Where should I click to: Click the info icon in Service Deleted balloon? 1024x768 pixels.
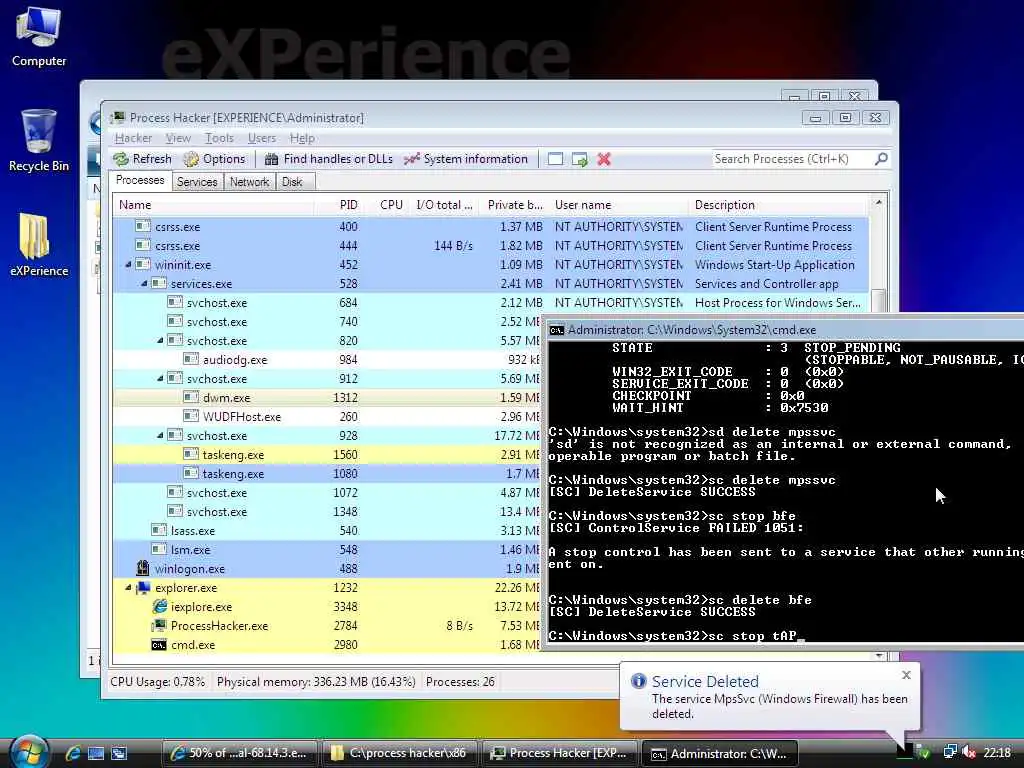pos(638,681)
